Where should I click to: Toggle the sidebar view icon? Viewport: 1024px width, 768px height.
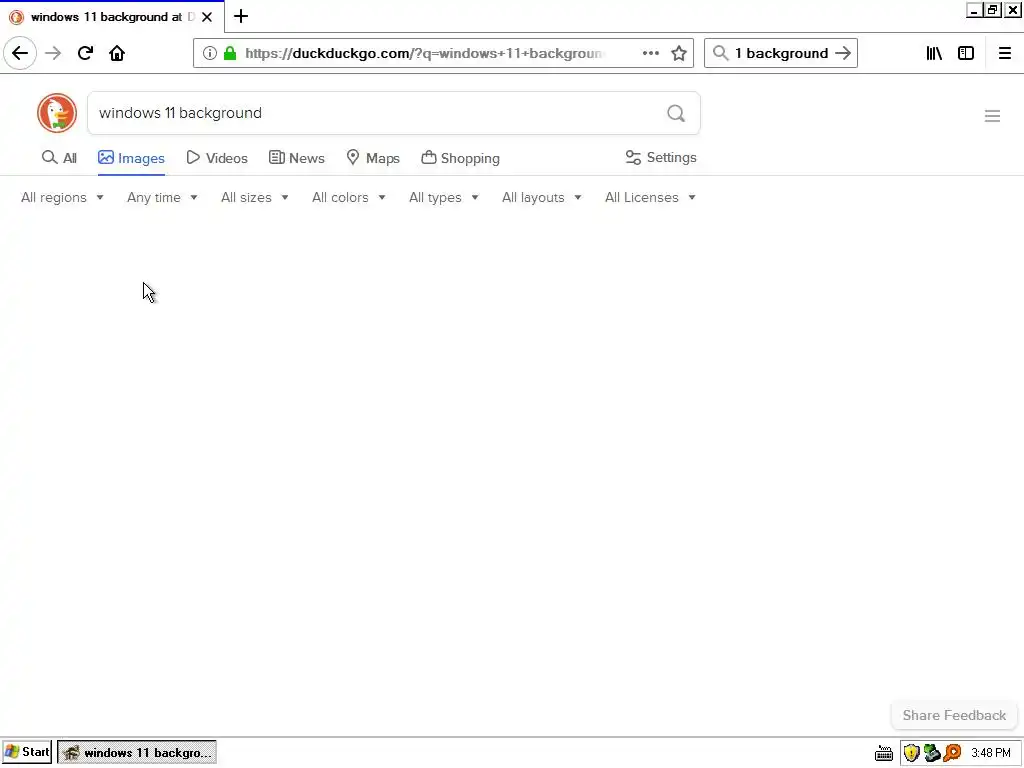[x=966, y=53]
